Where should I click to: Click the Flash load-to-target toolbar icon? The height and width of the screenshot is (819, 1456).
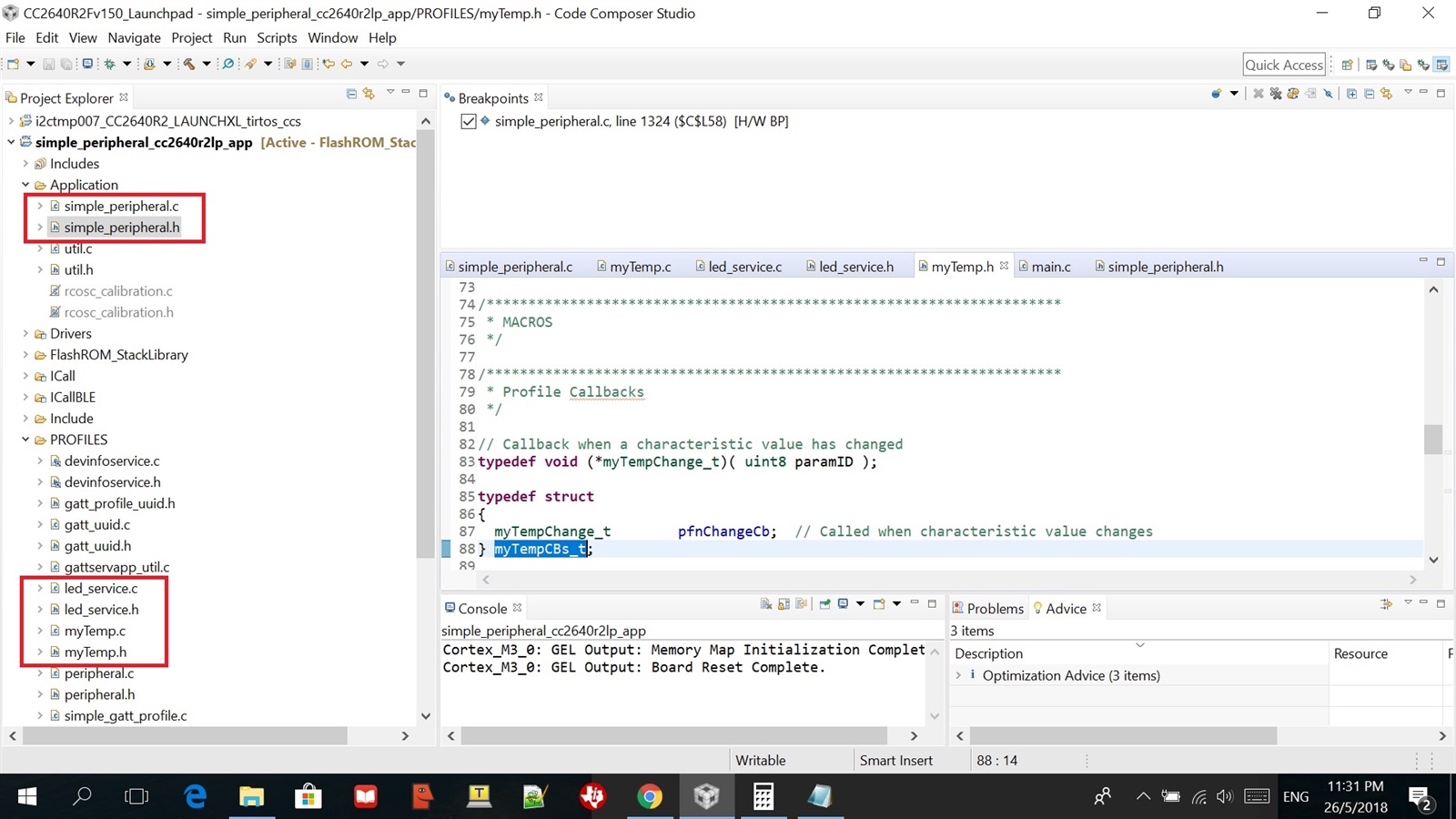click(x=149, y=64)
